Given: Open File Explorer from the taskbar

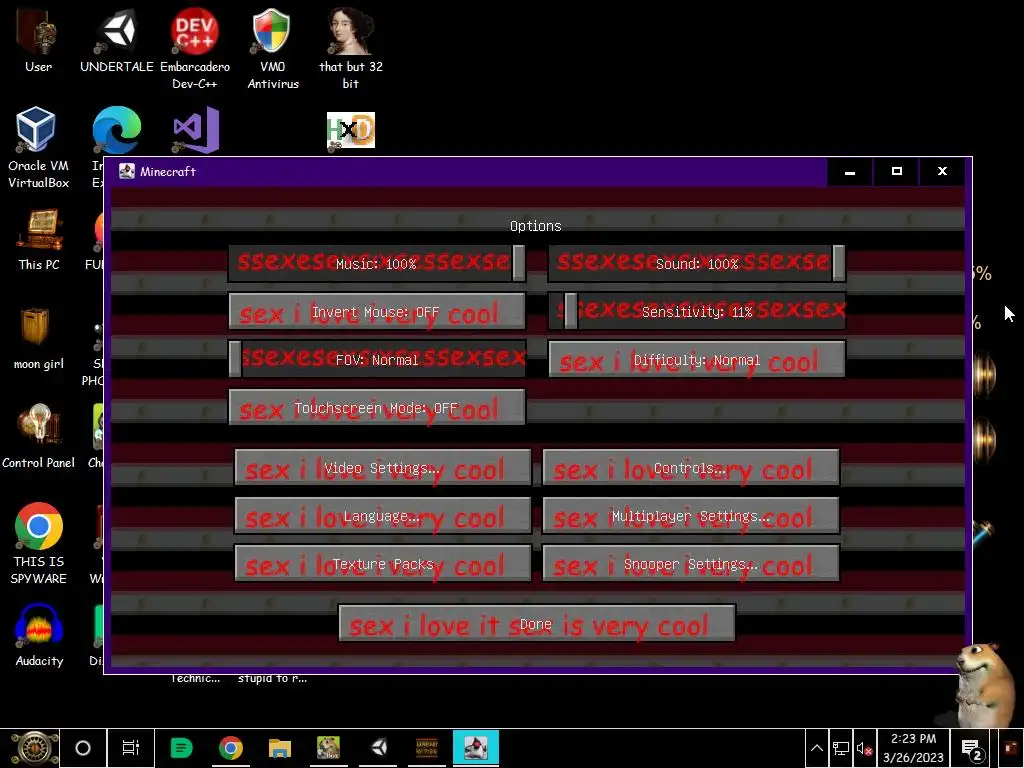Looking at the screenshot, I should (280, 748).
